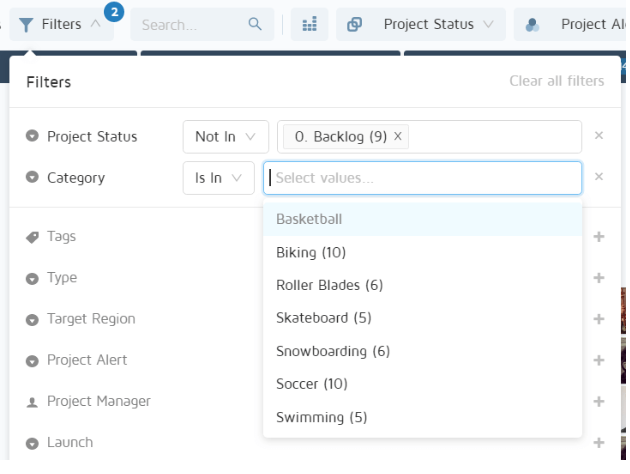The height and width of the screenshot is (474, 630).
Task: Open the Not In operator dropdown
Action: tap(225, 136)
